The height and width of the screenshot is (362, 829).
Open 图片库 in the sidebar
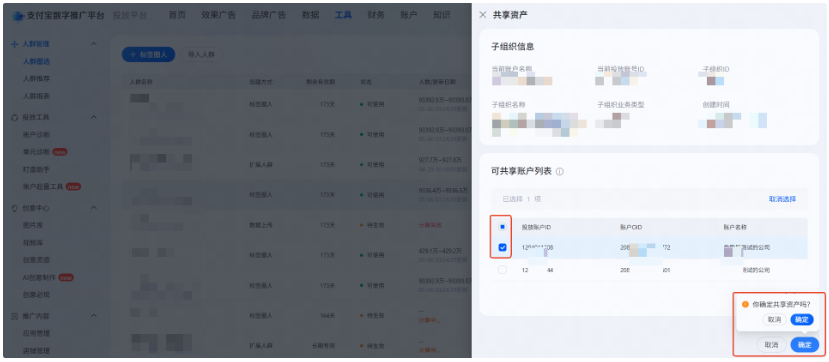coord(33,225)
